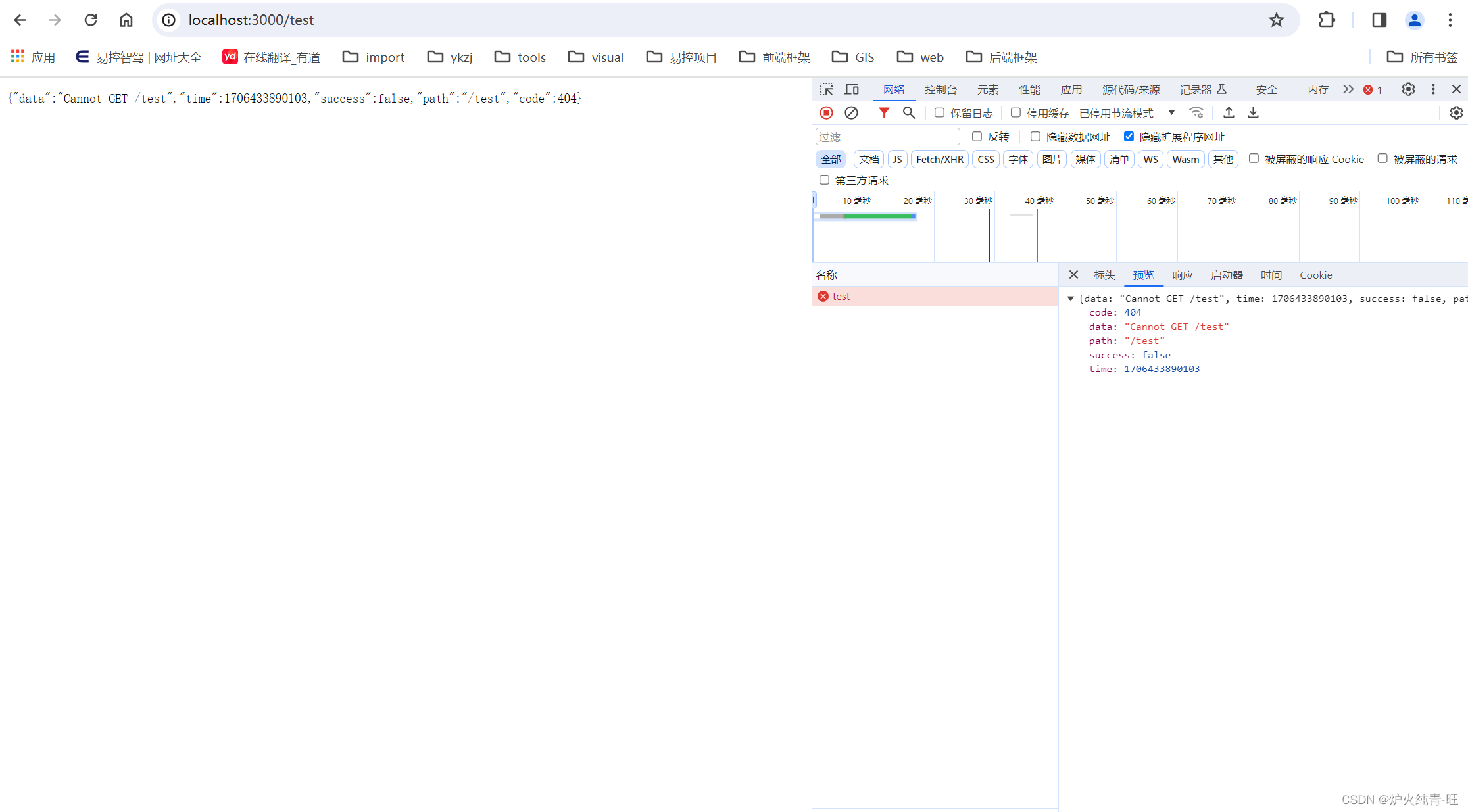Bookmark this page with the star
1468x812 pixels.
(x=1276, y=20)
